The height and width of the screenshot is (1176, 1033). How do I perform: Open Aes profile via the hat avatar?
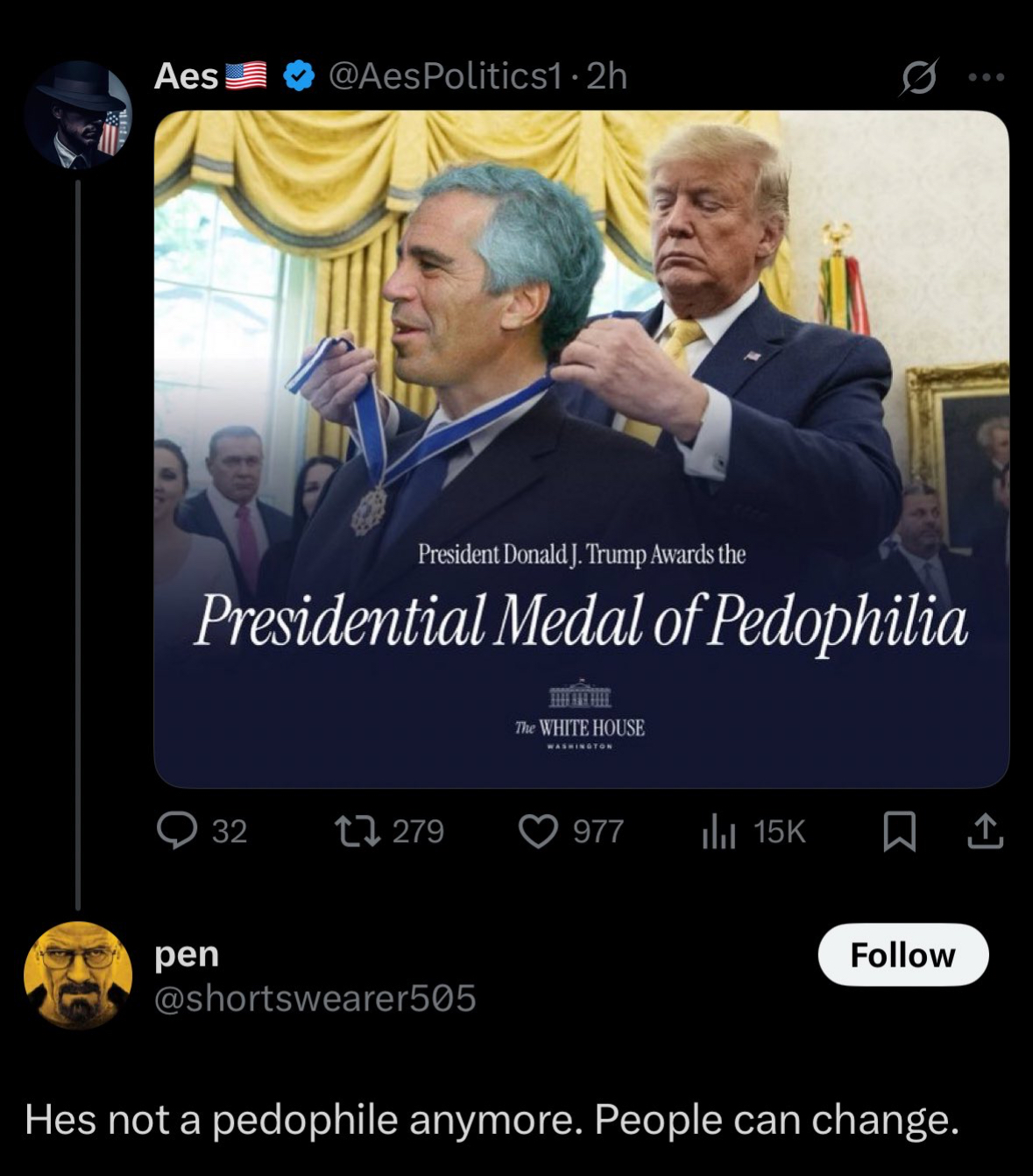tap(78, 114)
